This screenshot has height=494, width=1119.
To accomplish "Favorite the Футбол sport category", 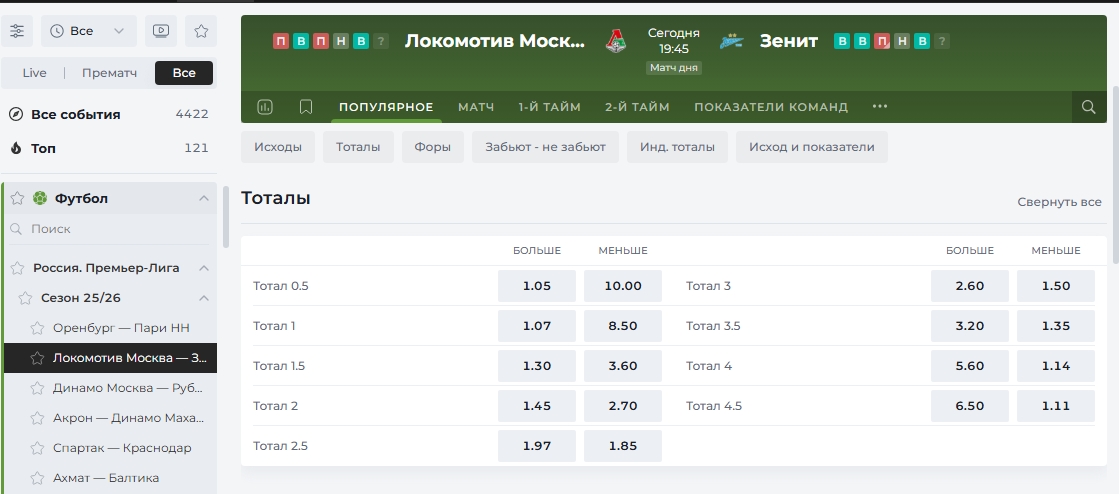I will [17, 198].
